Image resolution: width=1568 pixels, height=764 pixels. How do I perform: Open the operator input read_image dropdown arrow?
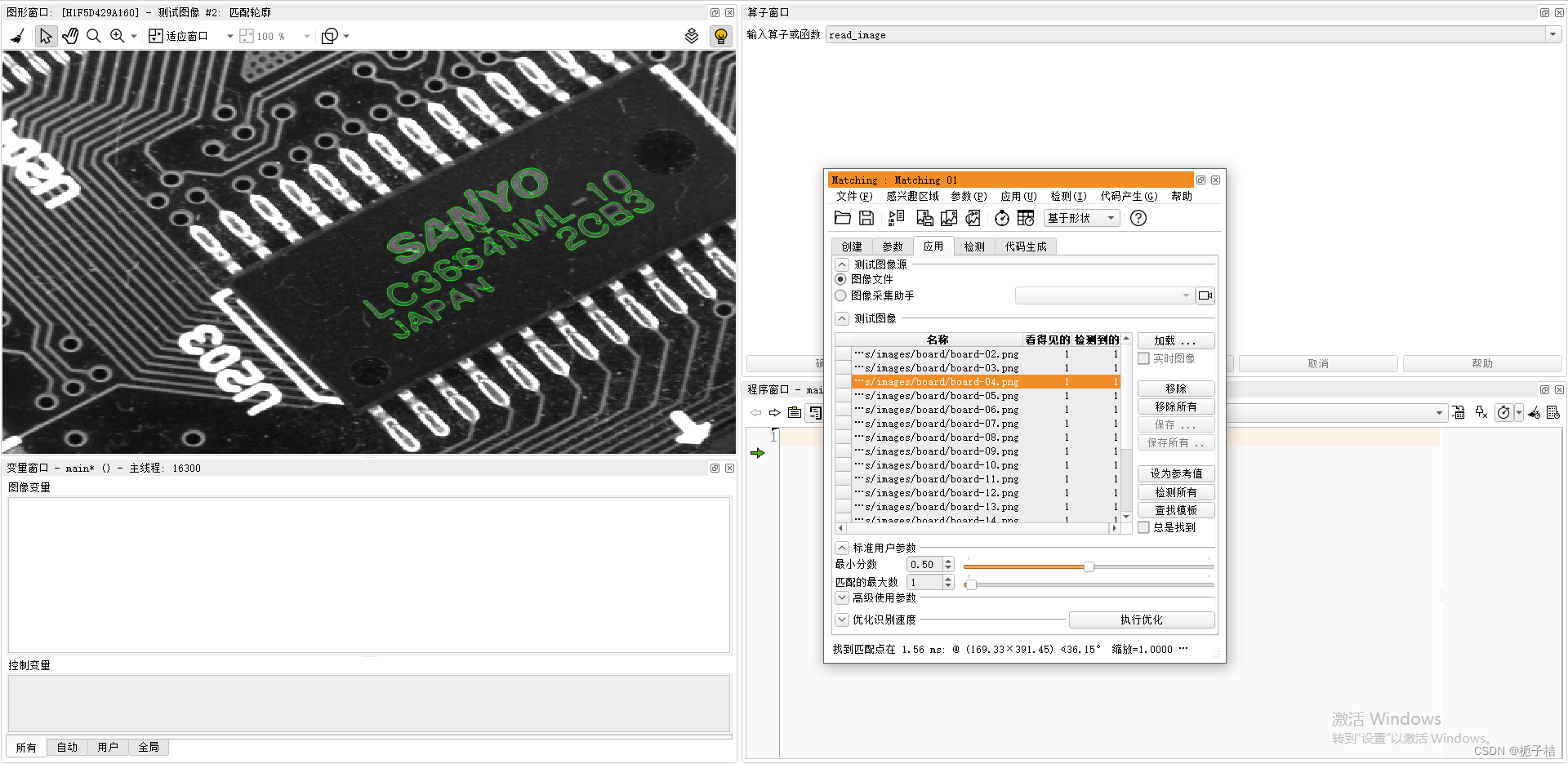1552,34
